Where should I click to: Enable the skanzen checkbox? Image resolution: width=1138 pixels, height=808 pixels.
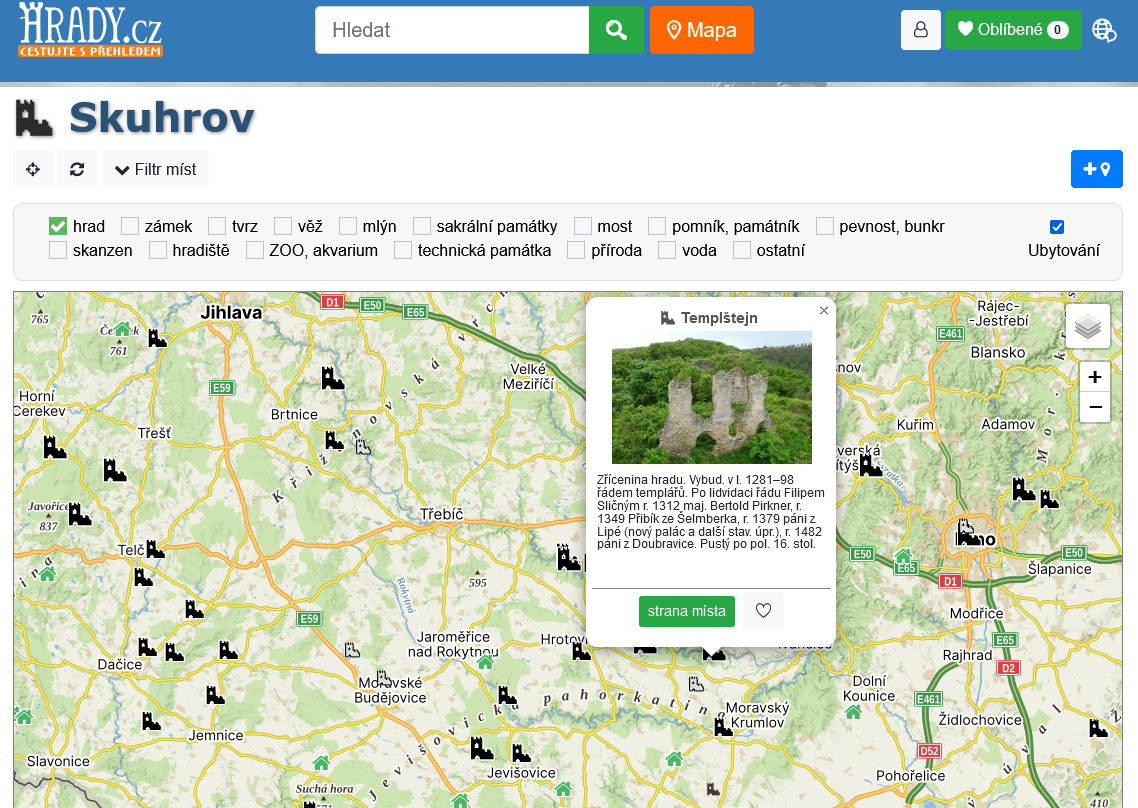pos(58,250)
